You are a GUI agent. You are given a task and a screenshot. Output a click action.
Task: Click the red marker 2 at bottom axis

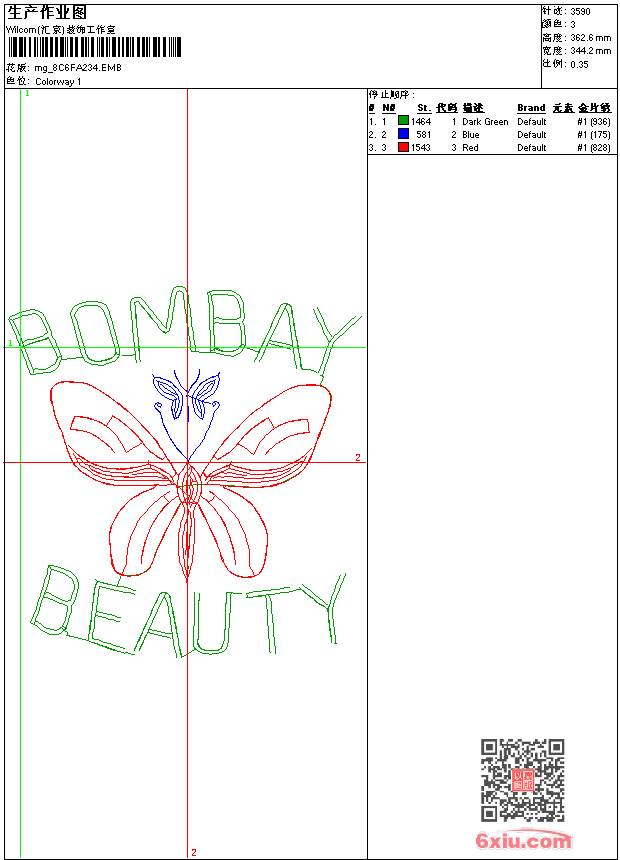[x=193, y=852]
